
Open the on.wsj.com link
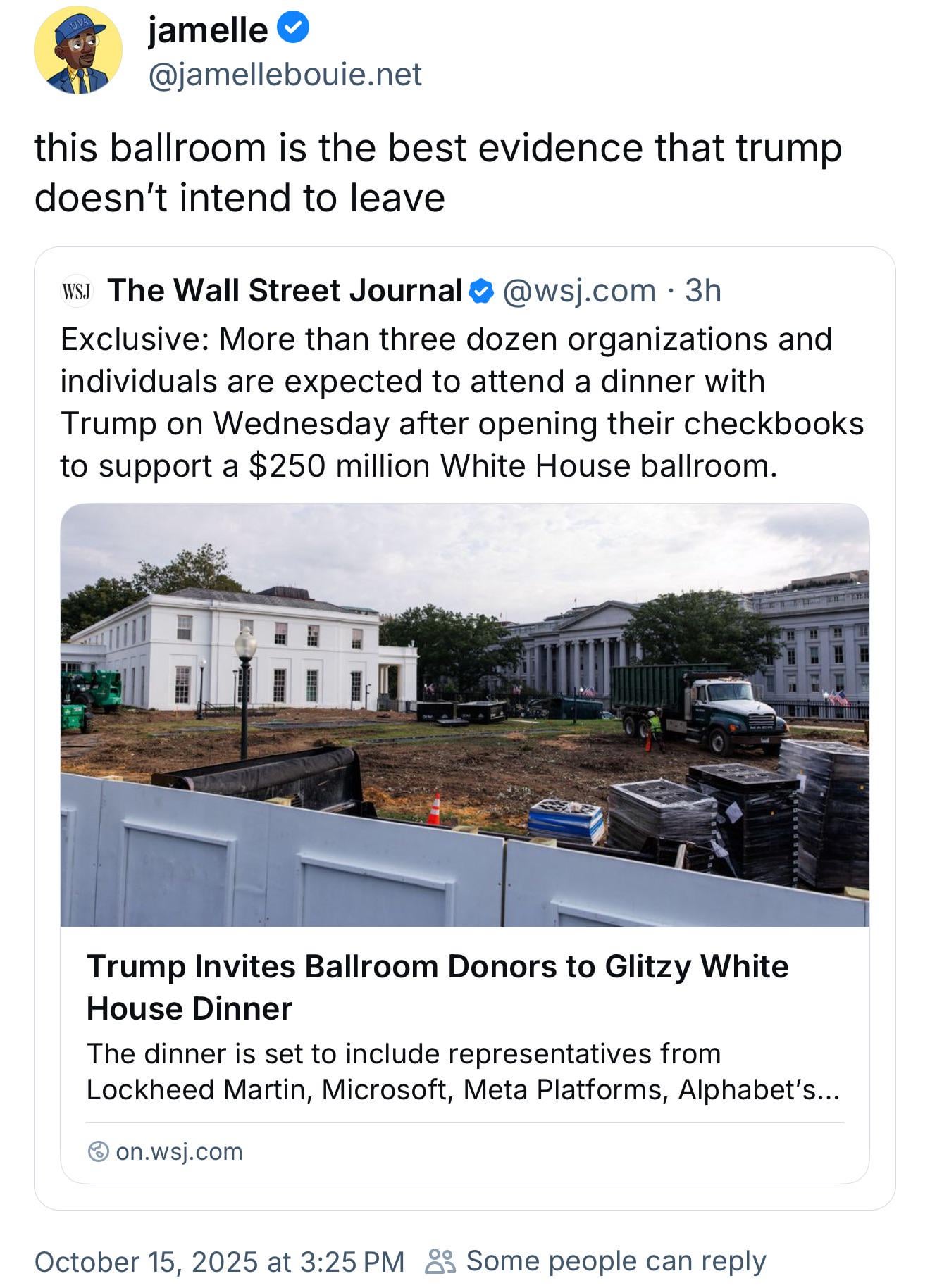[179, 1151]
